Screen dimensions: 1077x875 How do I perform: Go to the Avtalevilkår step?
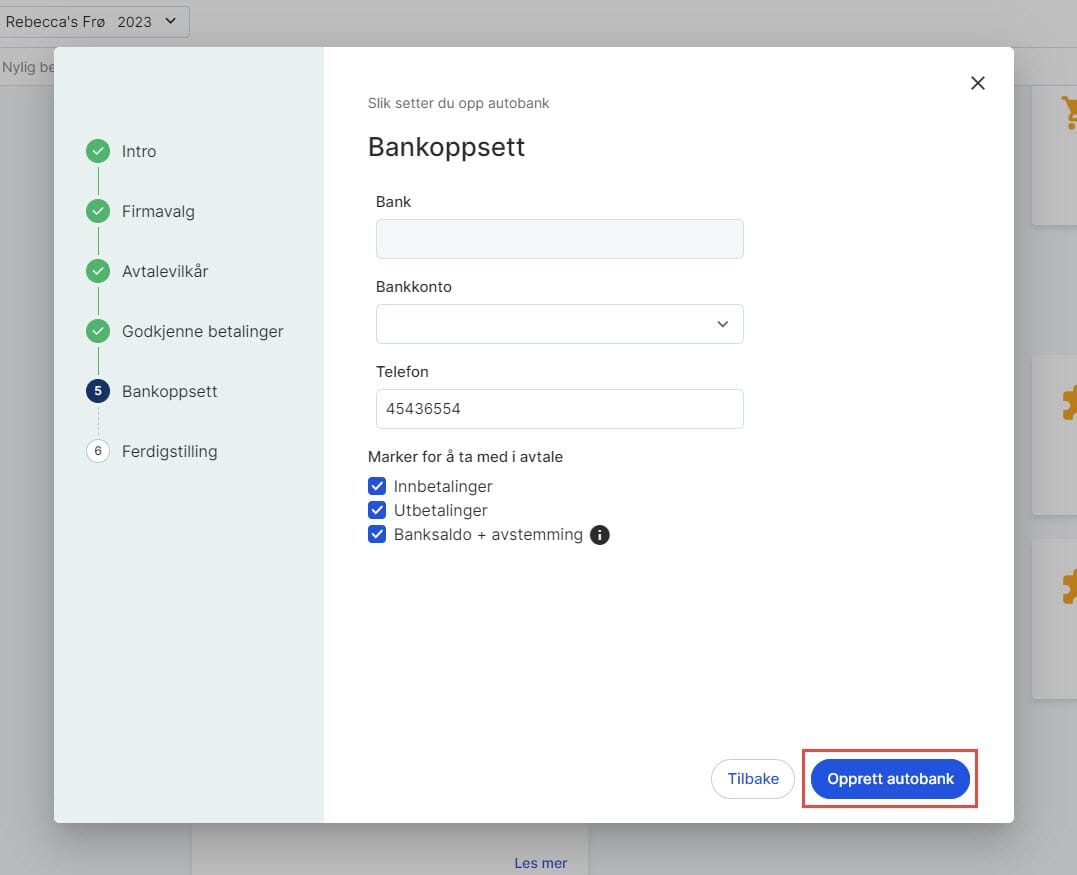165,271
